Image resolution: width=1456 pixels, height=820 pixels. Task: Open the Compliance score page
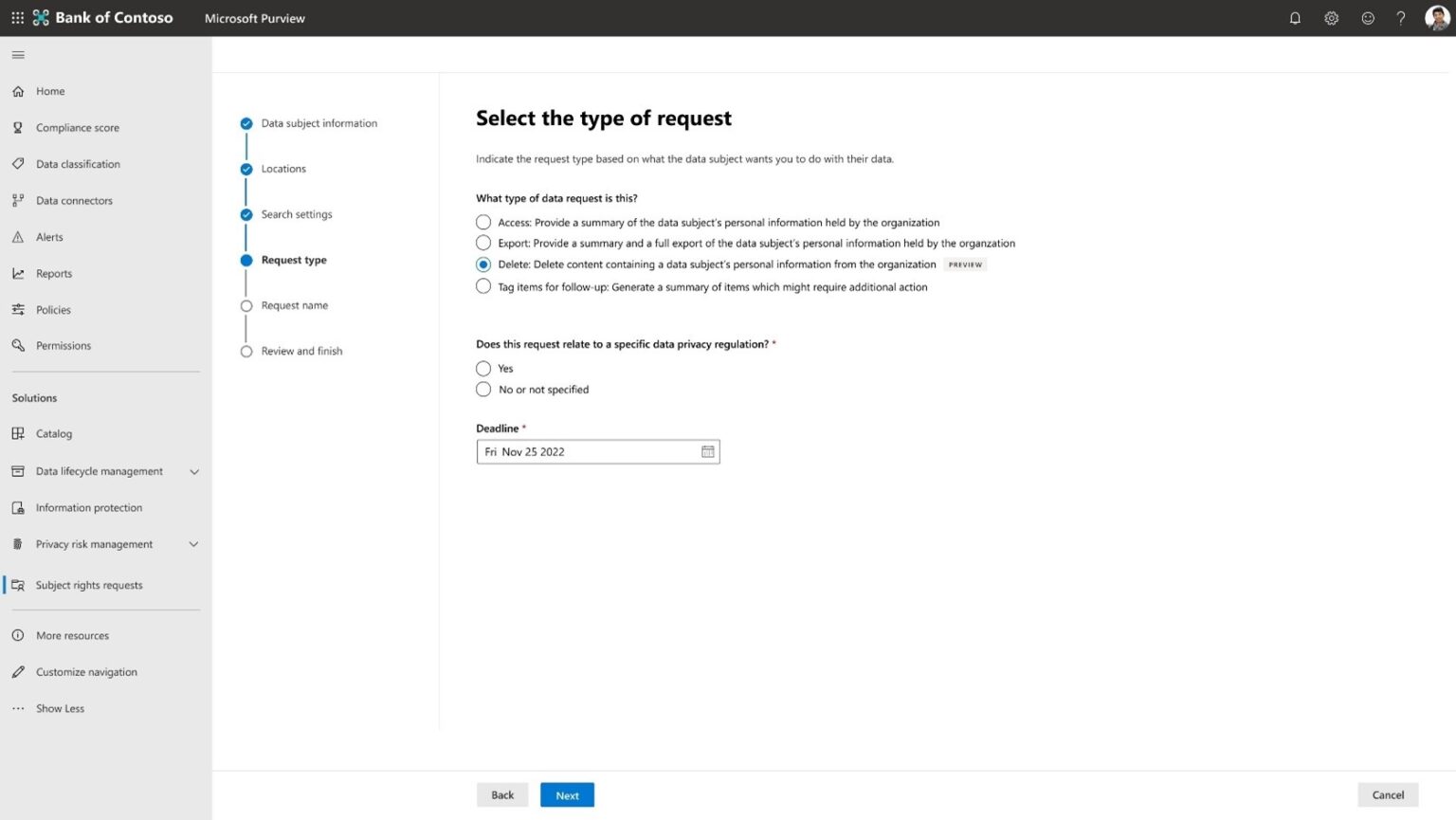tap(77, 127)
